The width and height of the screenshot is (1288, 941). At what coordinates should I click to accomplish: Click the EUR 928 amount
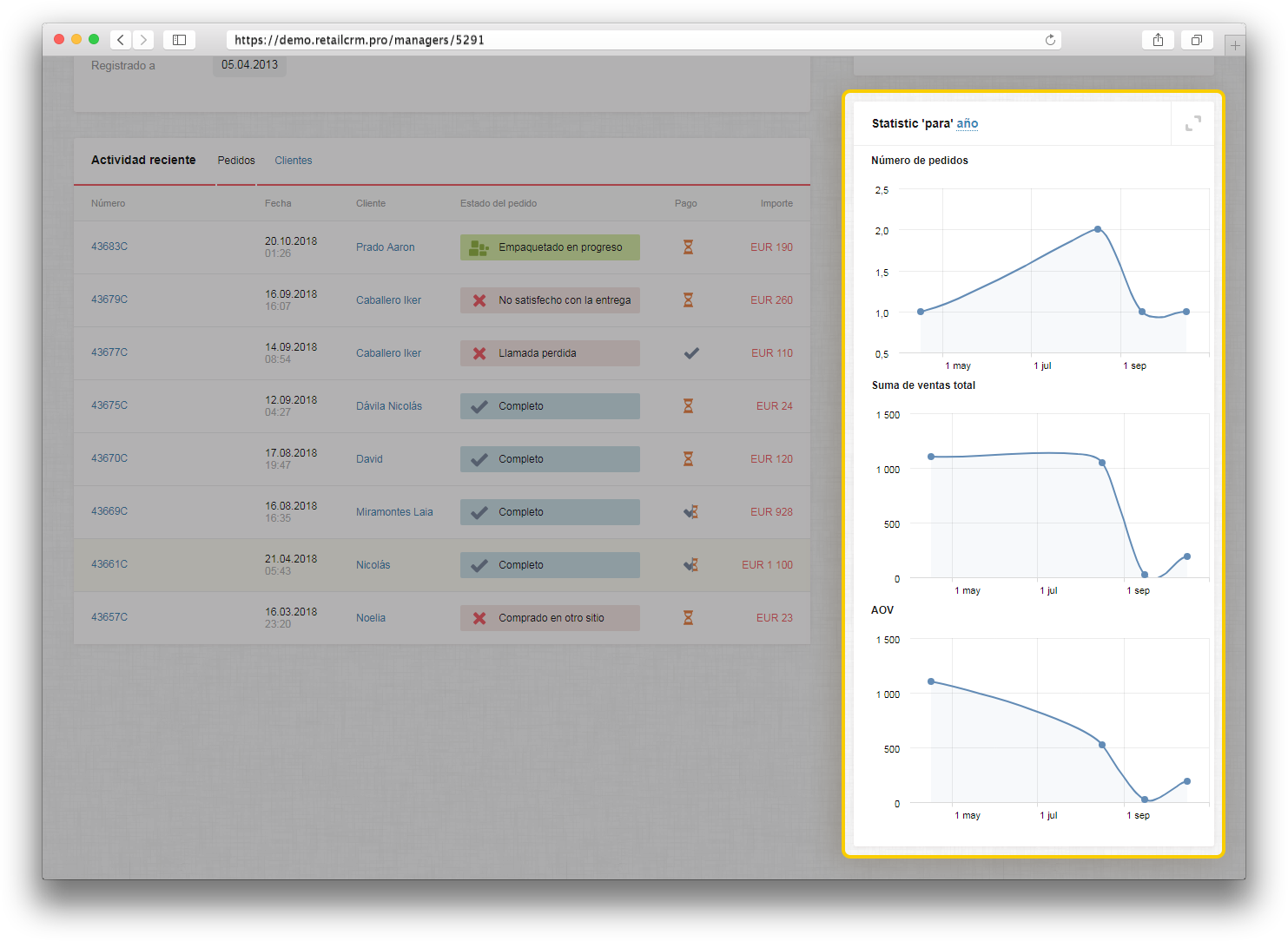(771, 512)
